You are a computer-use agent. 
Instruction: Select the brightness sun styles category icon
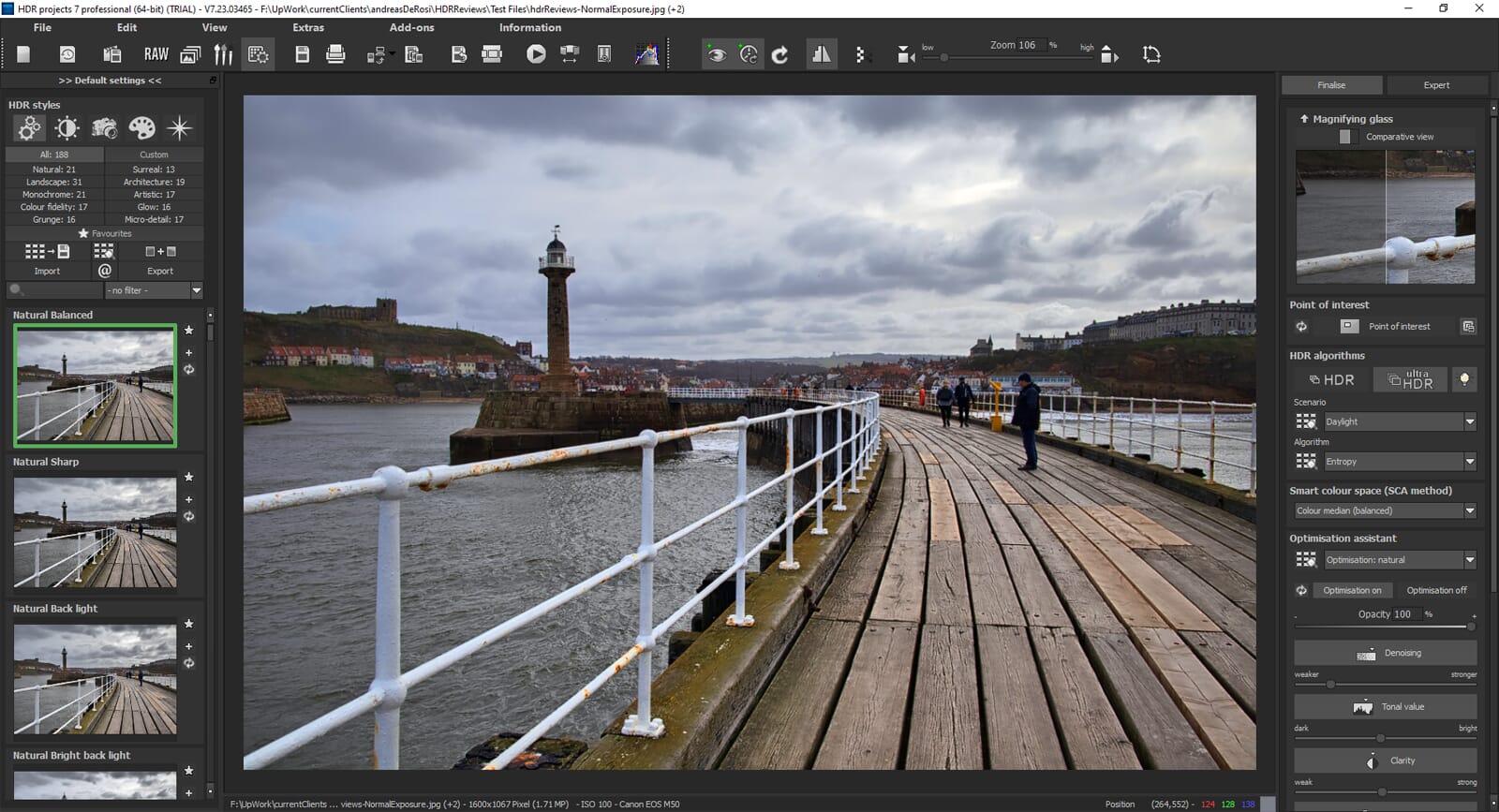pos(67,127)
